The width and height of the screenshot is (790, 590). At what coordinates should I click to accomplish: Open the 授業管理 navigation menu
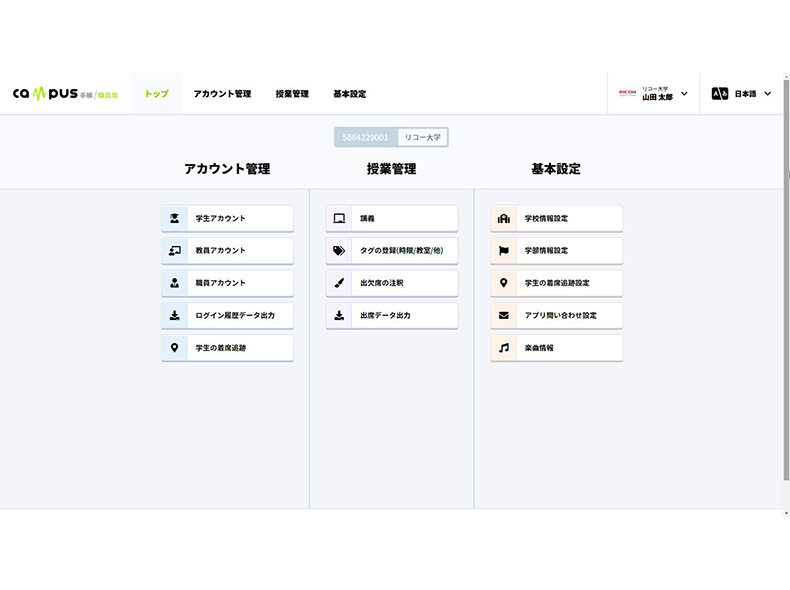[x=292, y=94]
